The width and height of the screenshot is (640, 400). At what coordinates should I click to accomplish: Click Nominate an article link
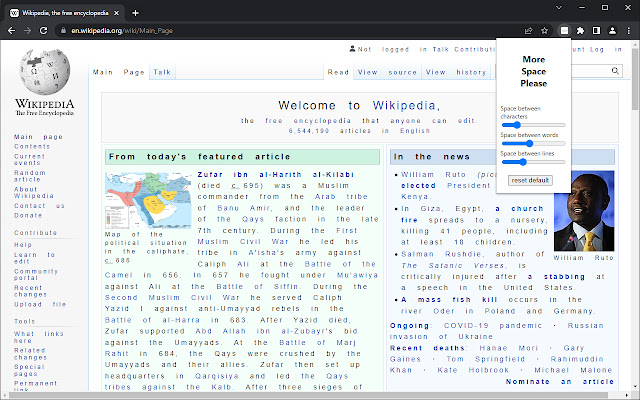(x=560, y=382)
